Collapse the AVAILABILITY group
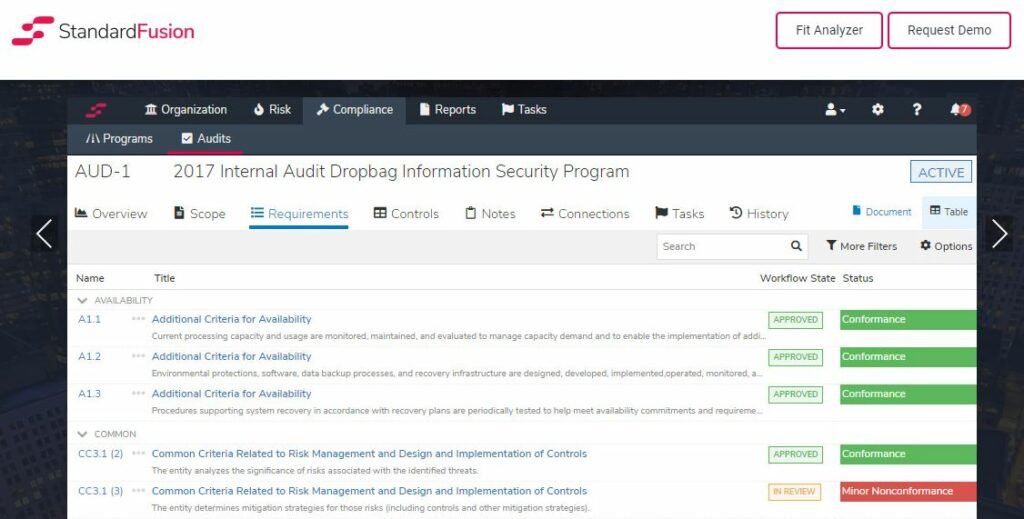This screenshot has width=1024, height=519. [83, 300]
